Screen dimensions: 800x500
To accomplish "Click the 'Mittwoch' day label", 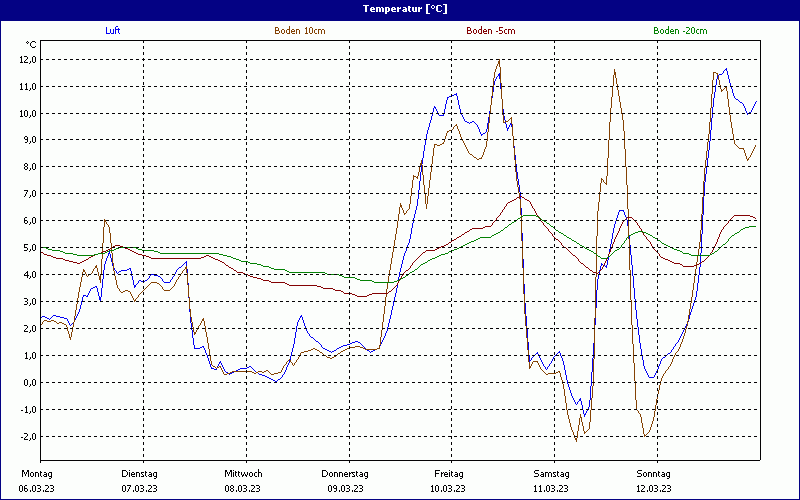I will 243,474.
